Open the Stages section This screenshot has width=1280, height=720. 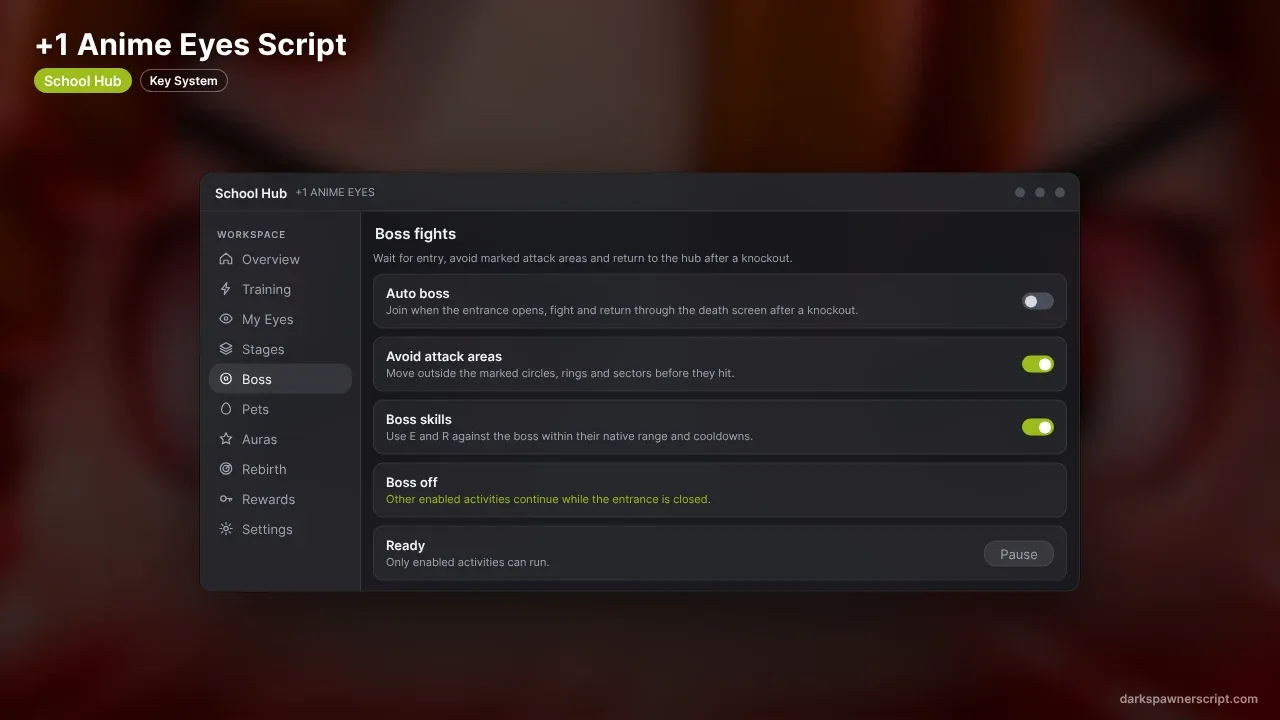point(280,349)
